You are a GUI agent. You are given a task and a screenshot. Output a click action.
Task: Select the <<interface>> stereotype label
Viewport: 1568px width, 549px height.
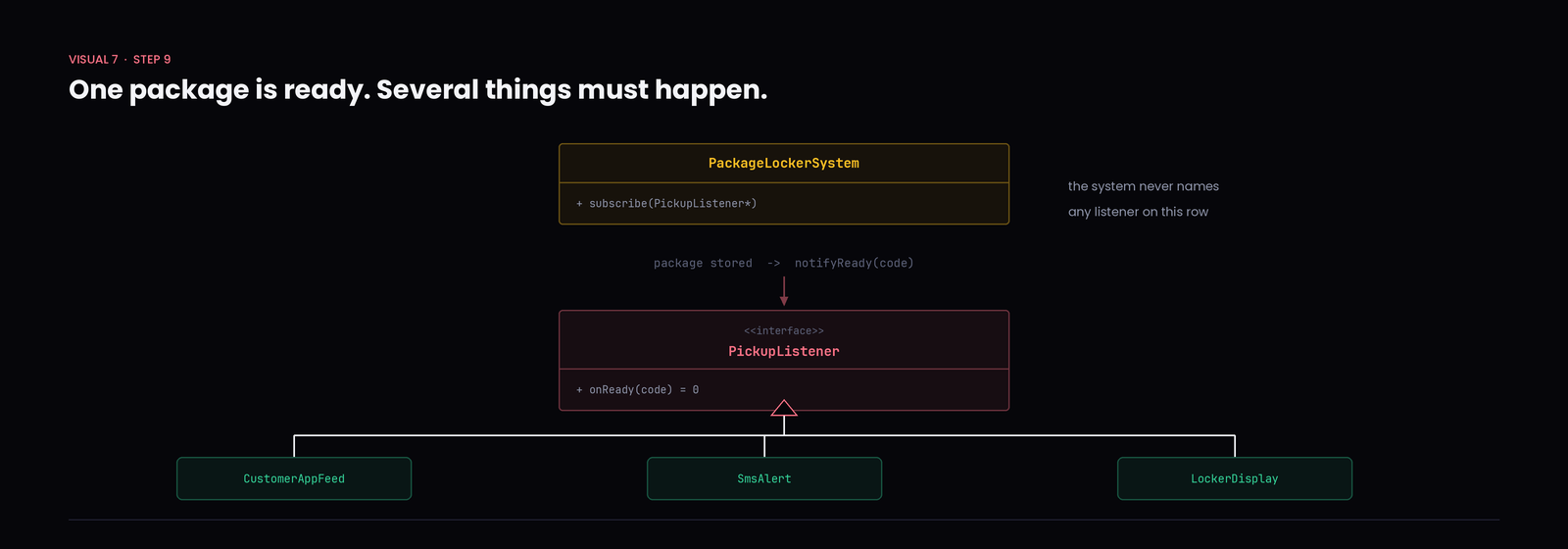click(x=784, y=331)
